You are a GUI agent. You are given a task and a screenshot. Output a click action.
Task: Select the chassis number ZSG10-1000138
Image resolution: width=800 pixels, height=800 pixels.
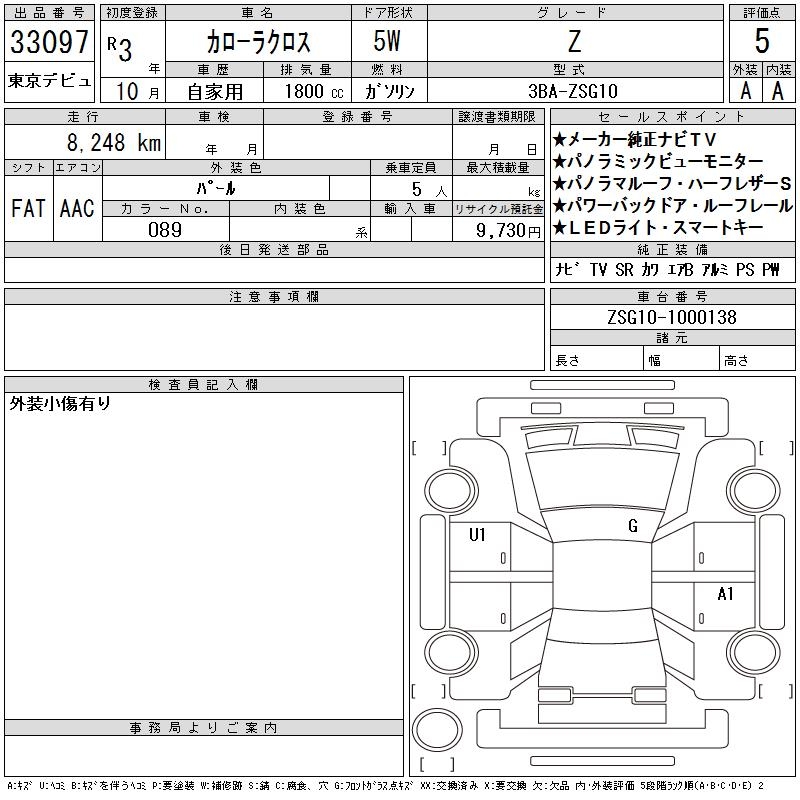click(x=672, y=317)
